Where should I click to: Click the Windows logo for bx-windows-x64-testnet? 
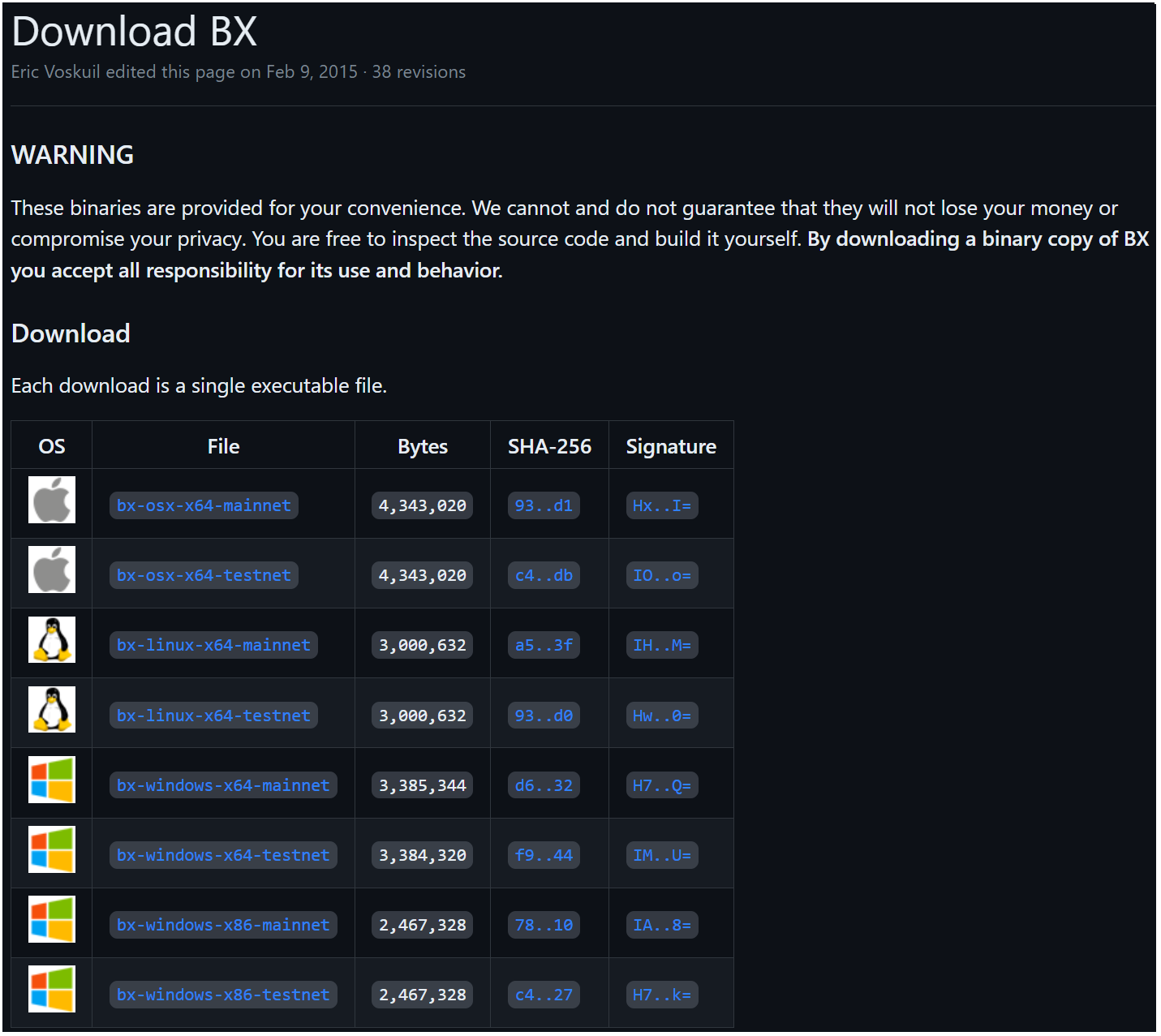(52, 849)
